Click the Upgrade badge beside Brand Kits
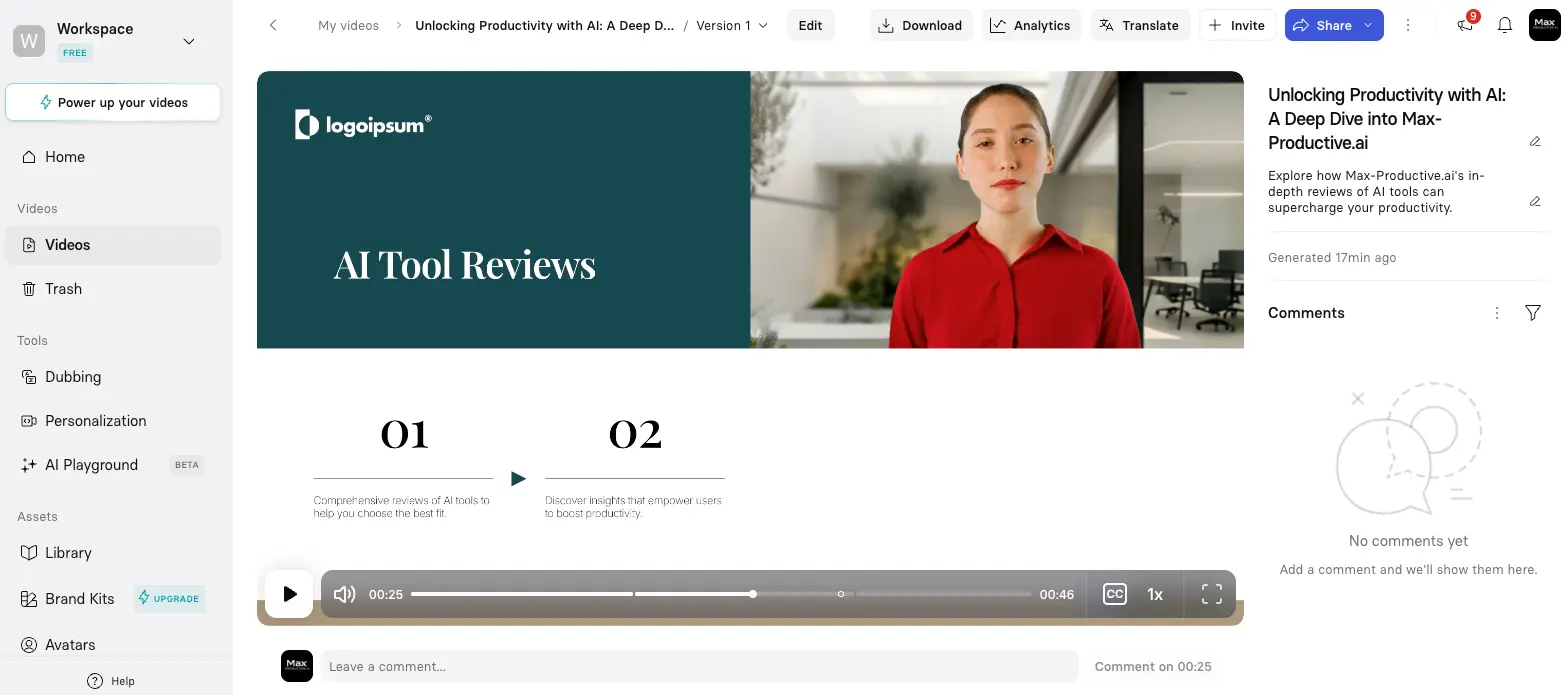Screen dimensions: 1565x695 click(x=169, y=598)
